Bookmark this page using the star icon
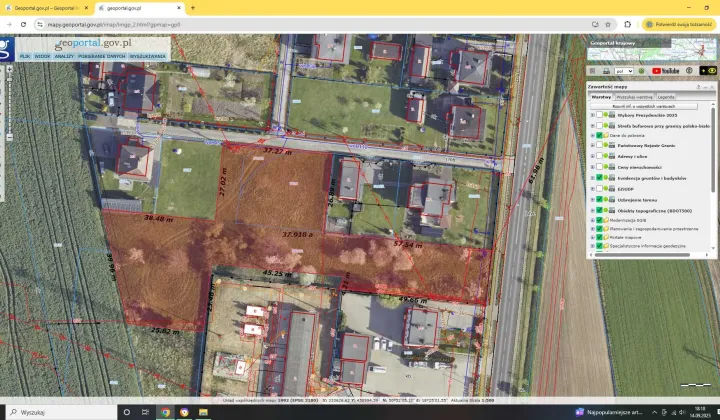This screenshot has width=720, height=420. point(611,23)
